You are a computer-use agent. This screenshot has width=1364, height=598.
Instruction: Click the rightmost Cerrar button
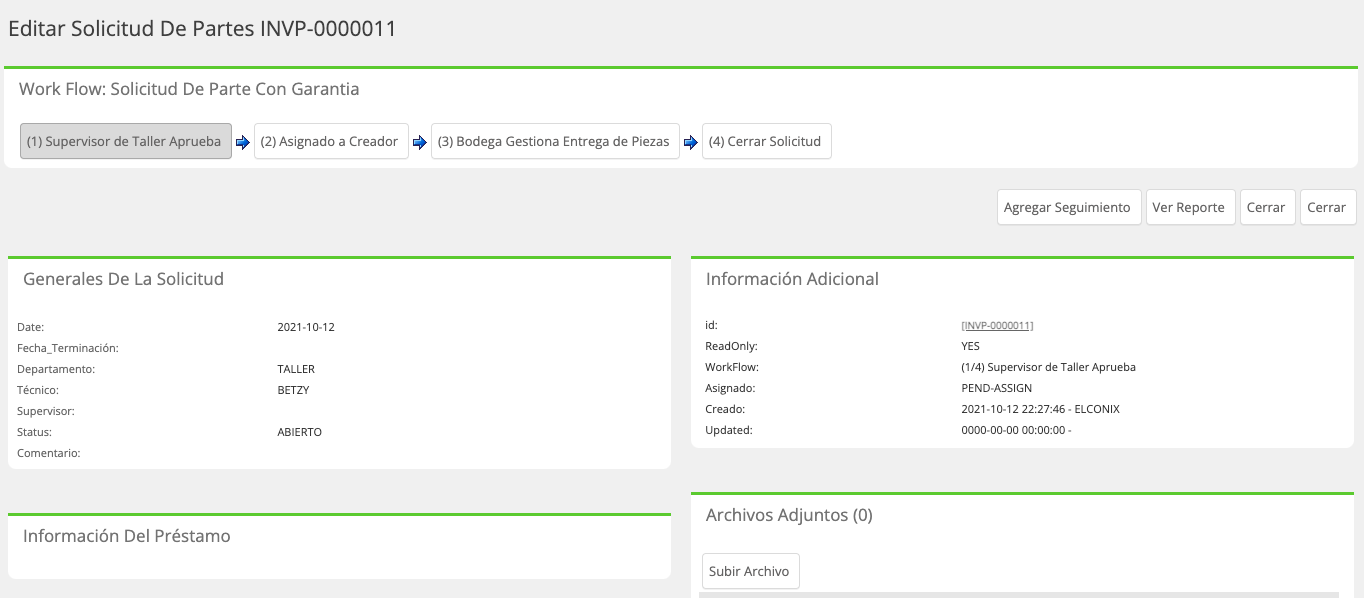click(1328, 207)
